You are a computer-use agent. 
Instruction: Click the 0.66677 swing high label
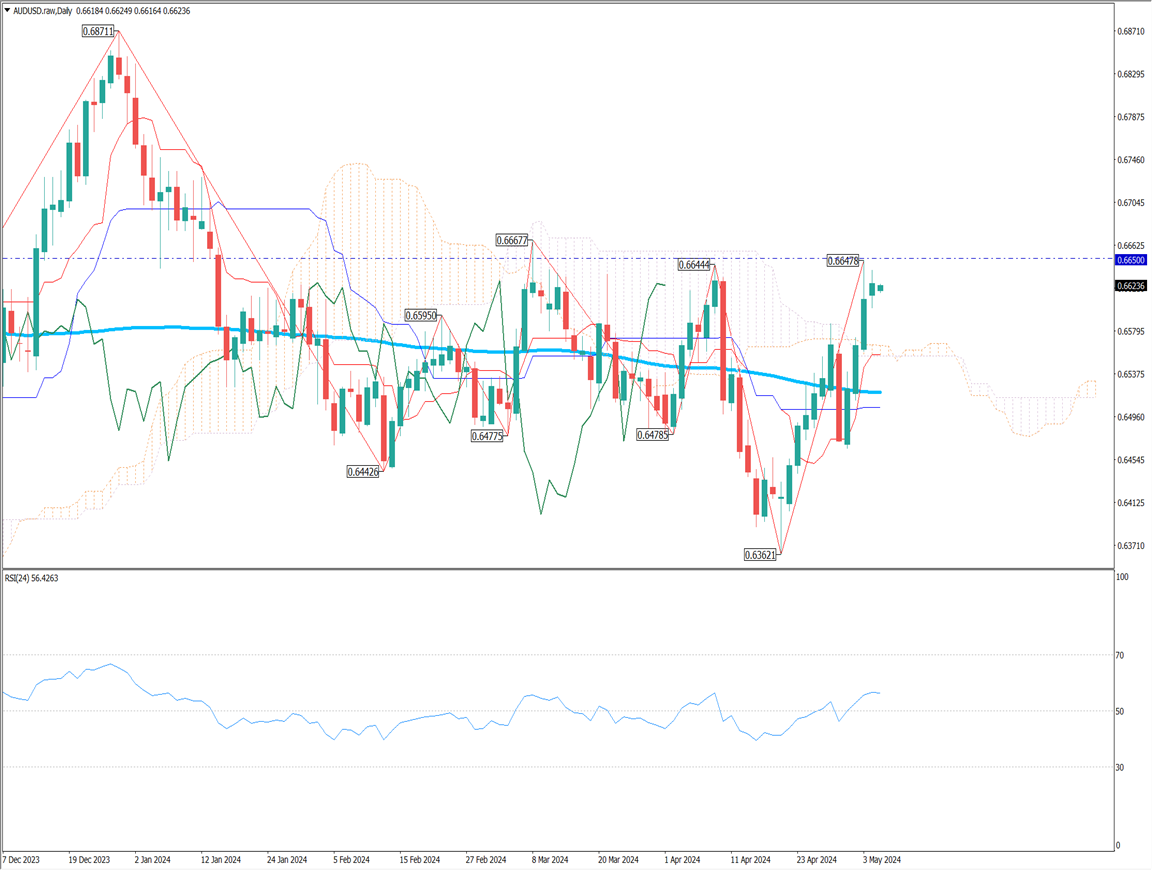click(x=513, y=240)
